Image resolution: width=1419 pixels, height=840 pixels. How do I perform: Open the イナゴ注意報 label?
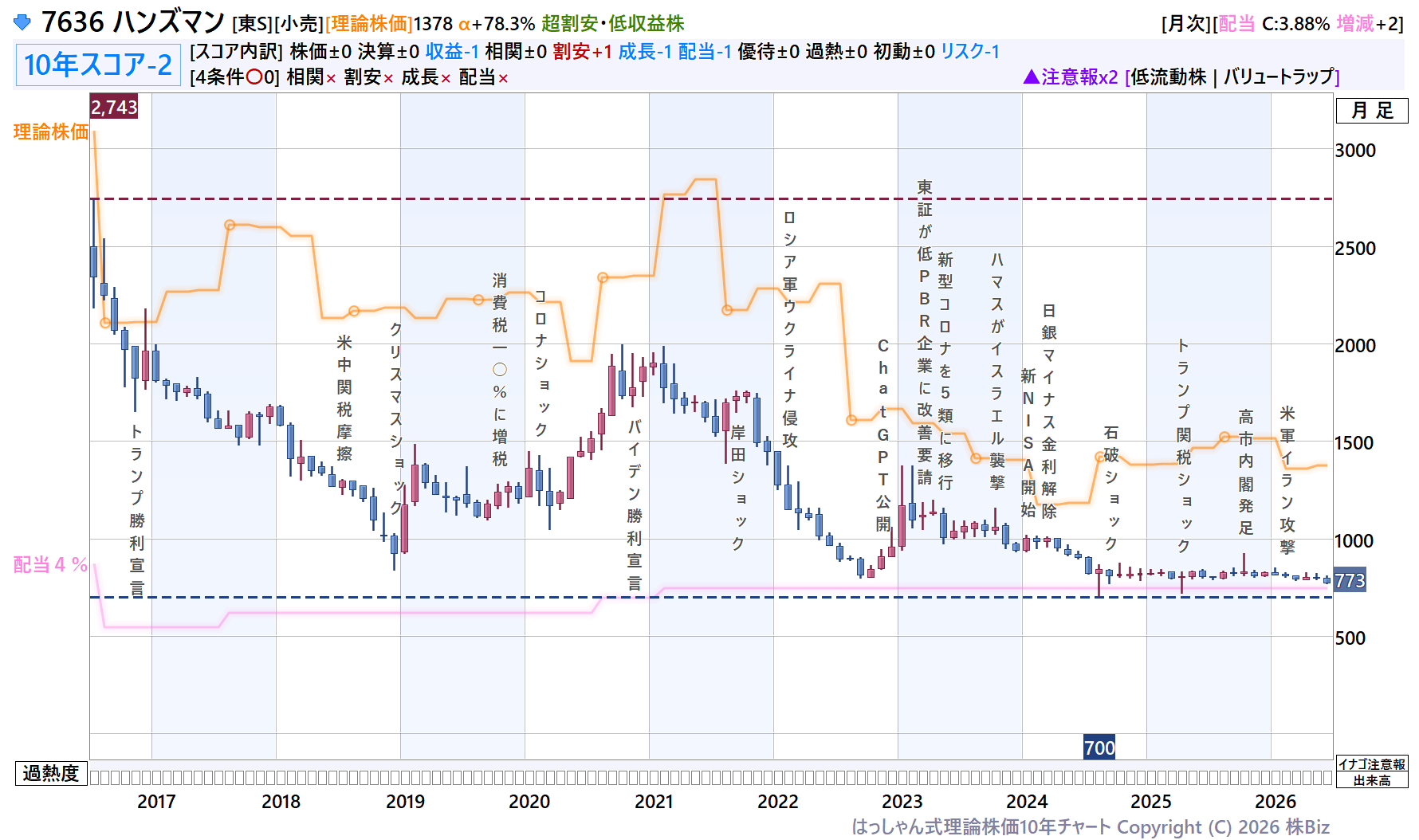click(x=1372, y=764)
